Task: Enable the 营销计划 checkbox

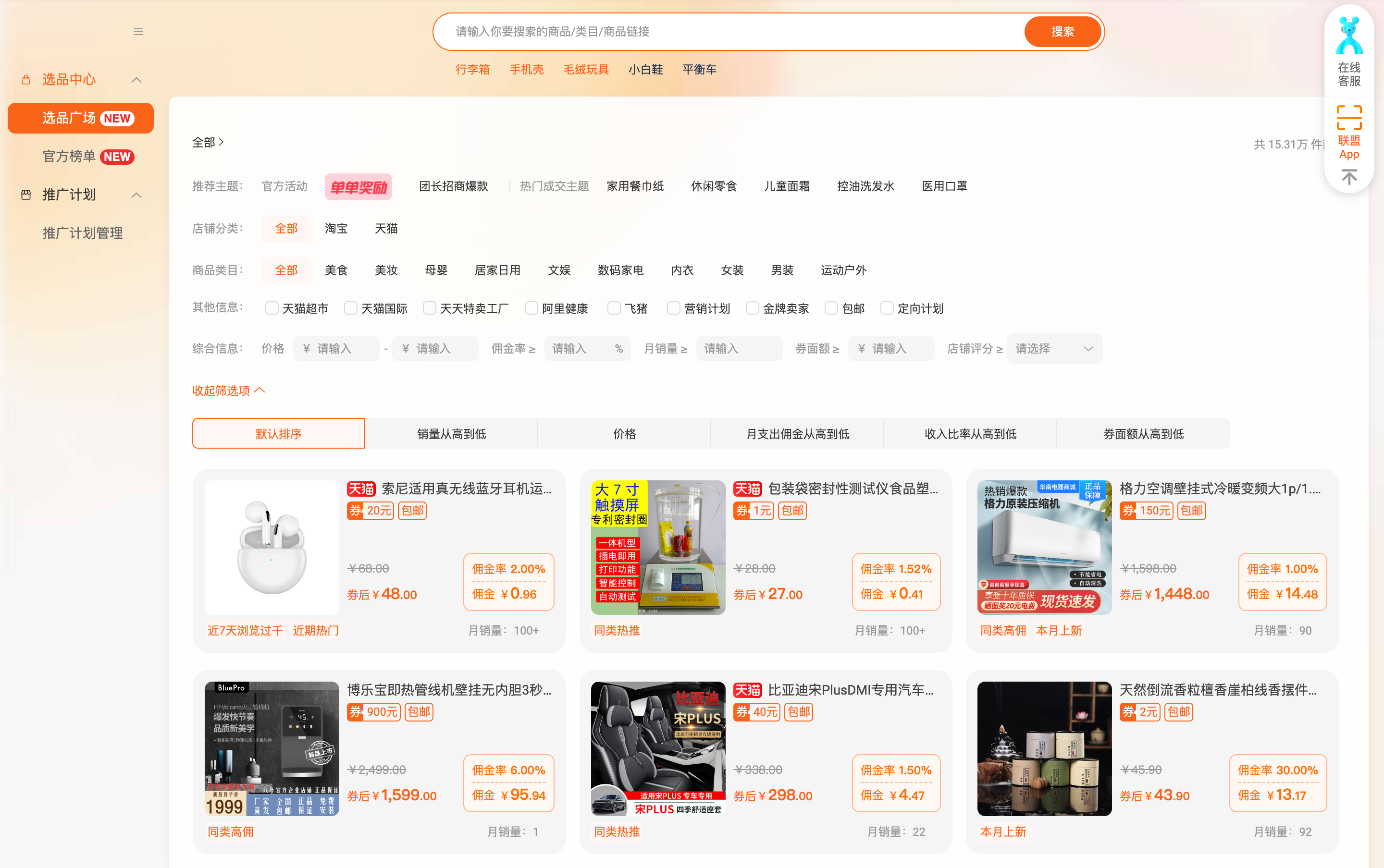Action: tap(674, 308)
